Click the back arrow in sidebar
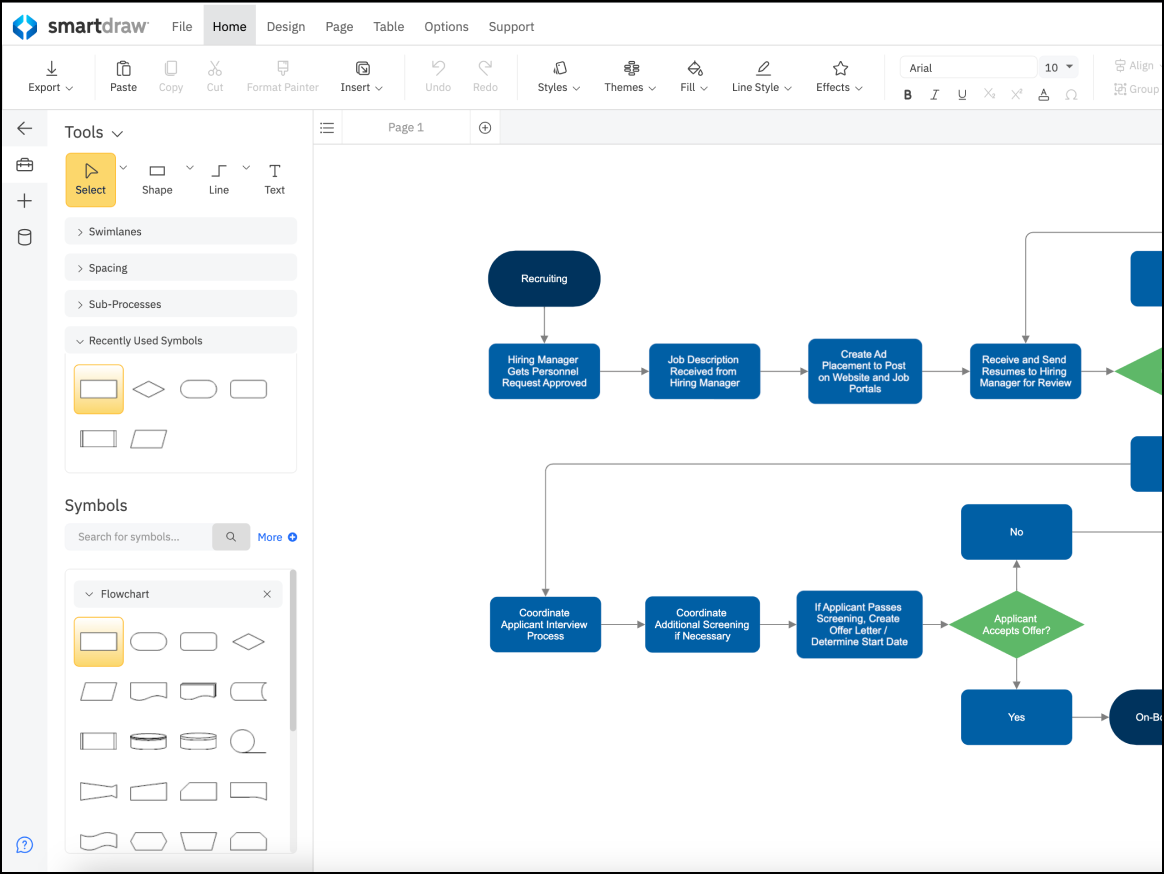The height and width of the screenshot is (874, 1164). [24, 128]
